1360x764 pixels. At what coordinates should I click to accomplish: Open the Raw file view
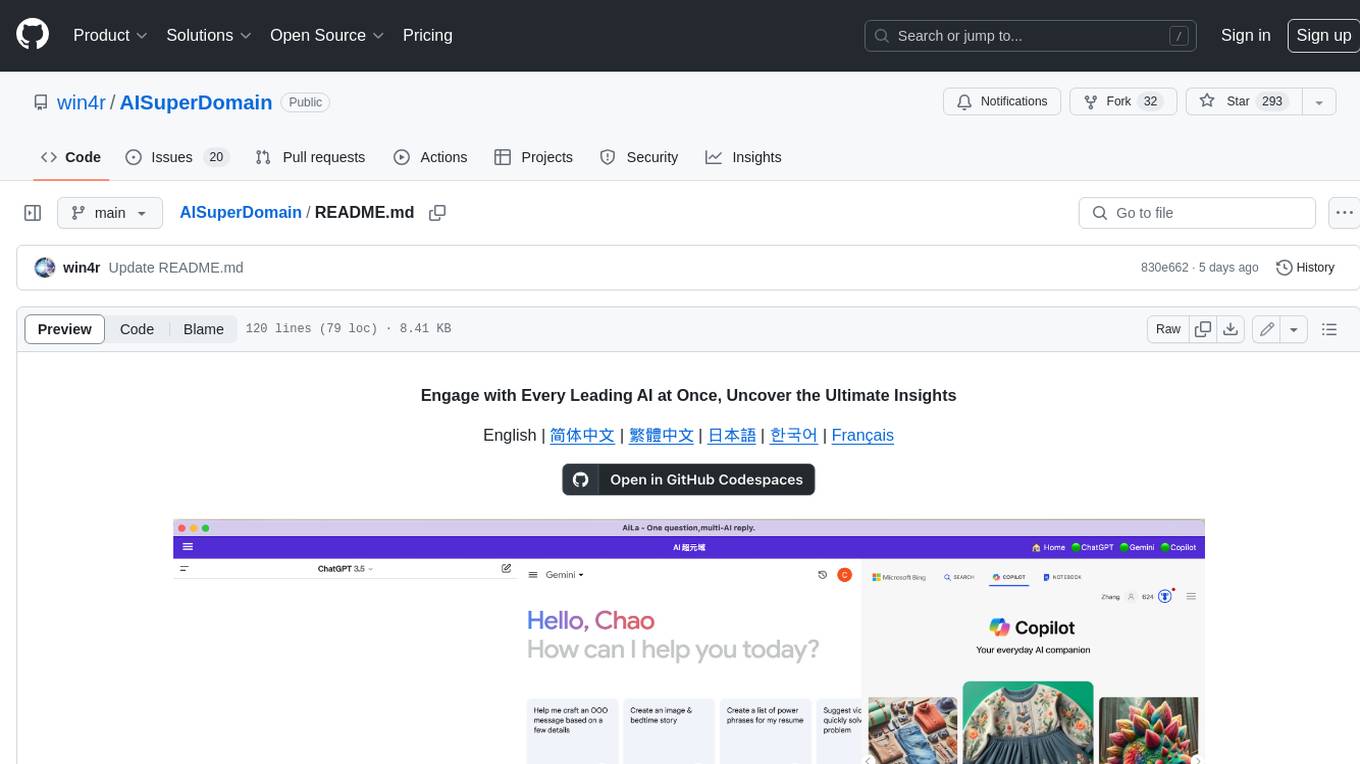pyautogui.click(x=1168, y=329)
